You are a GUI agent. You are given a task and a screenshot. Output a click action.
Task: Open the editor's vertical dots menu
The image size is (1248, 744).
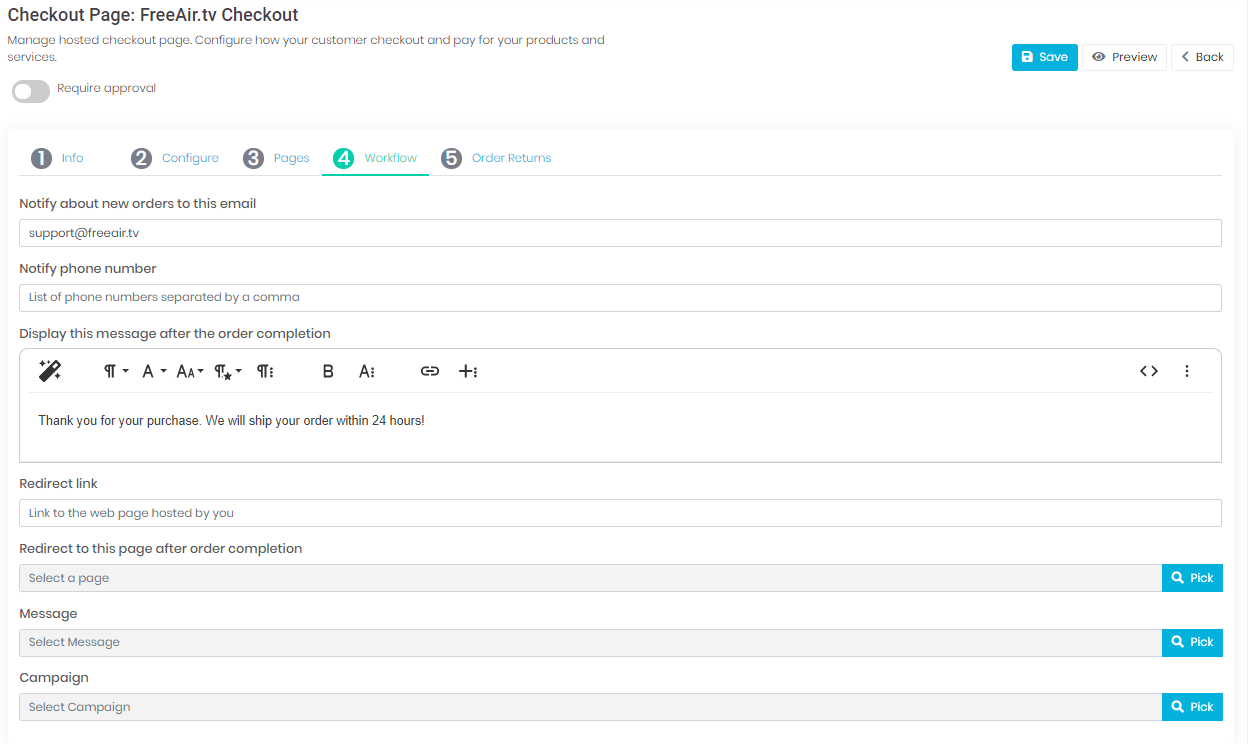(x=1187, y=371)
